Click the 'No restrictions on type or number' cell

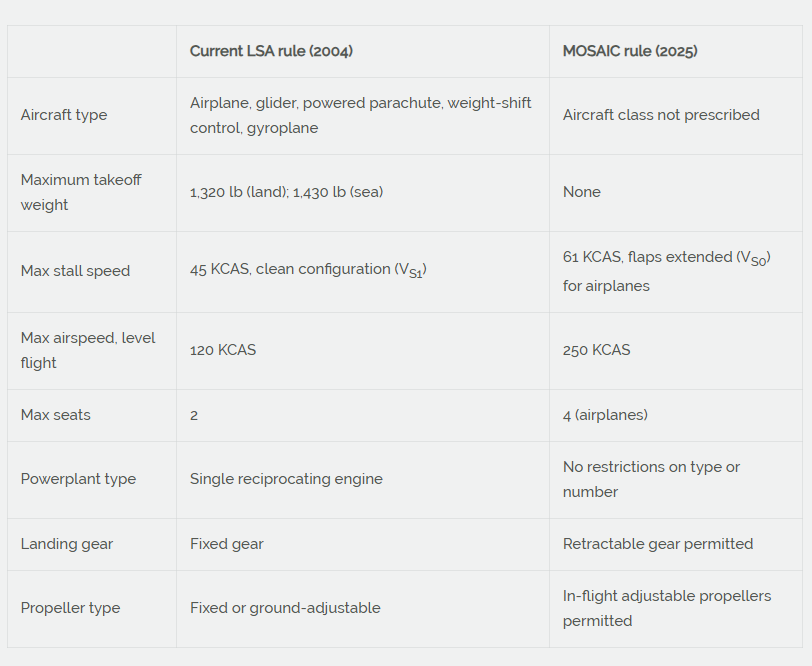tap(651, 479)
